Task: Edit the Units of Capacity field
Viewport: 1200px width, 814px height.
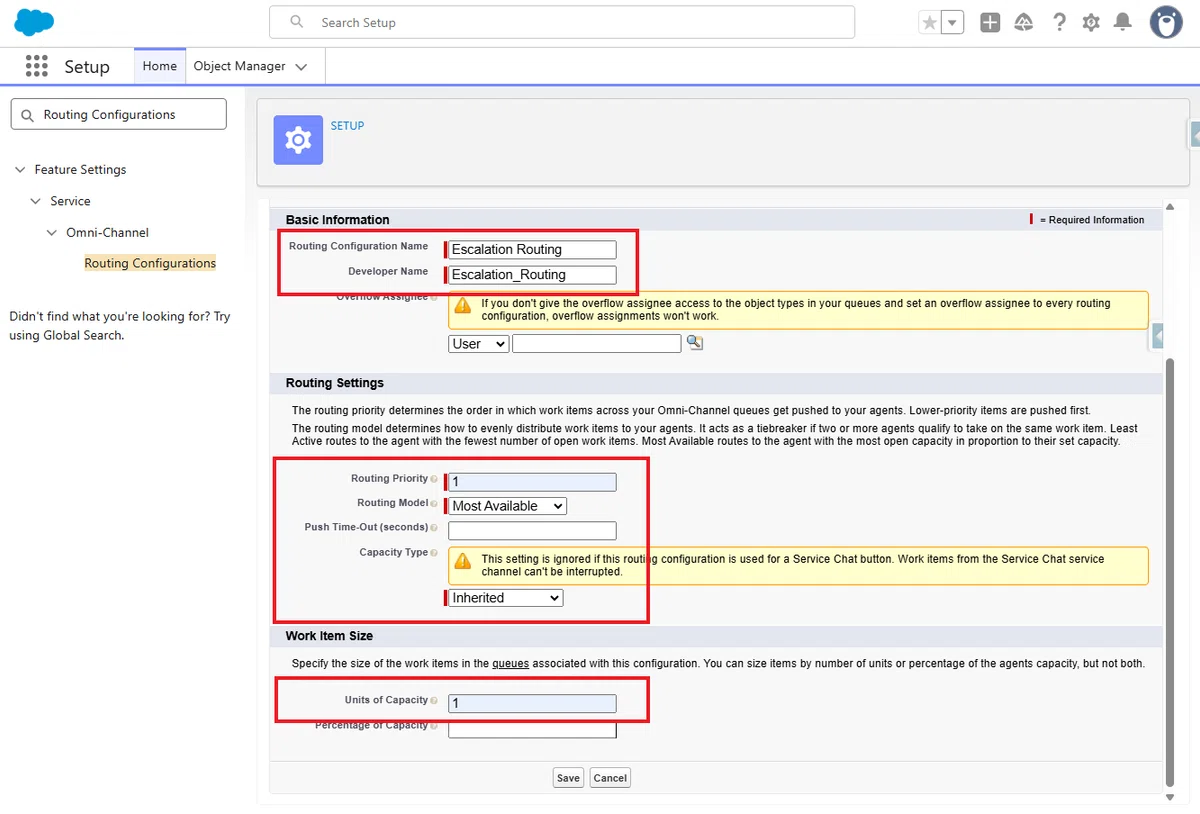Action: (532, 703)
